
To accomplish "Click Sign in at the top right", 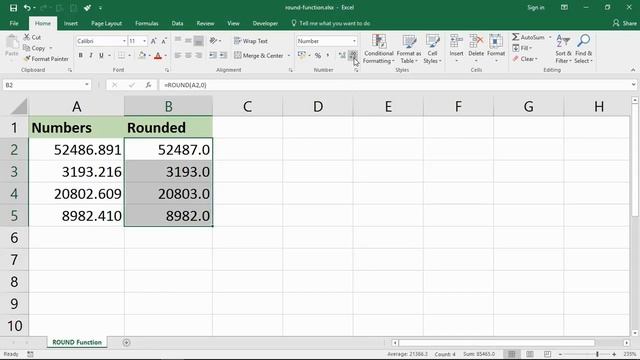I will point(536,8).
